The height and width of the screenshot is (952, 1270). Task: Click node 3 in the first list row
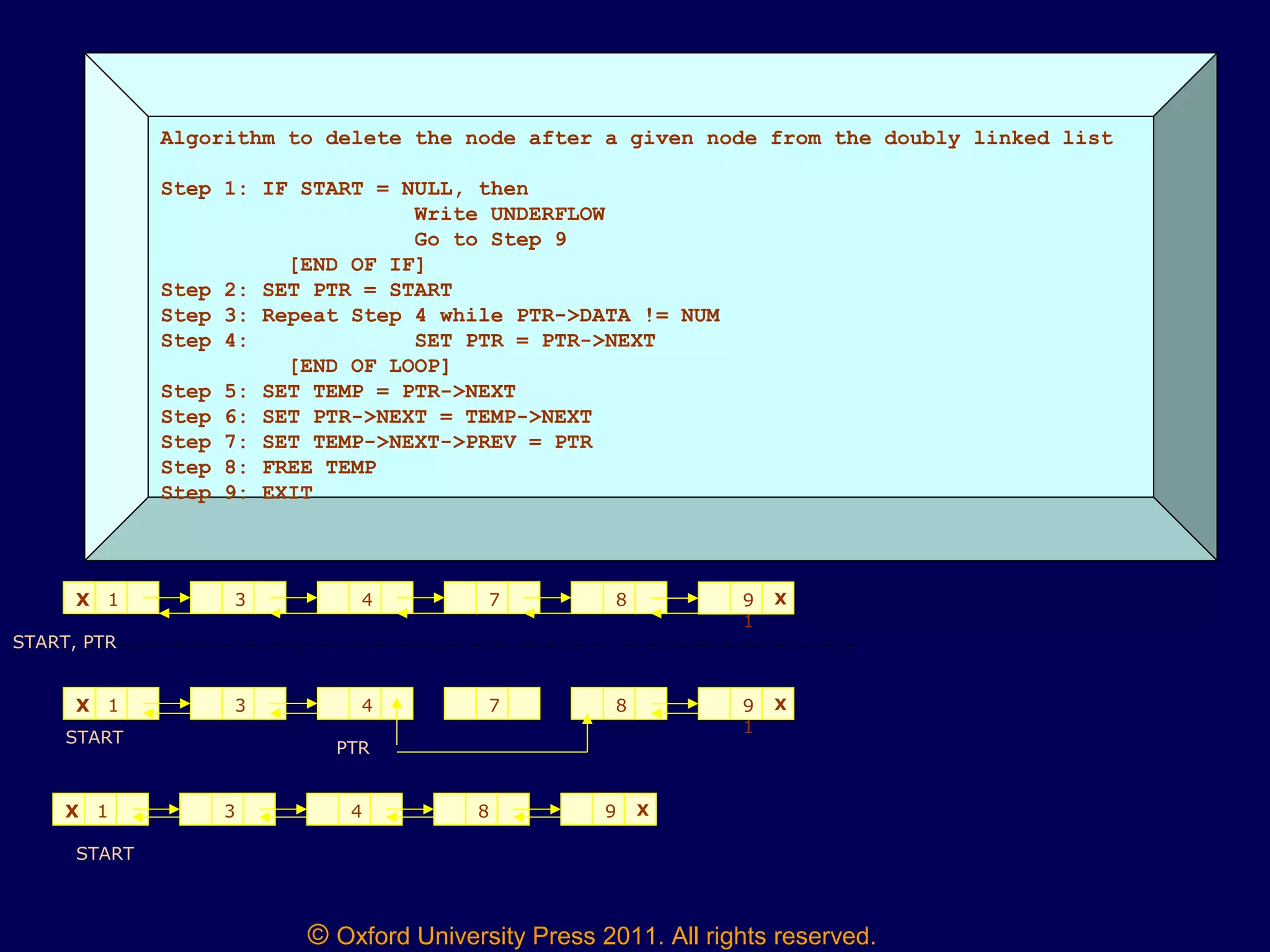[x=240, y=599]
